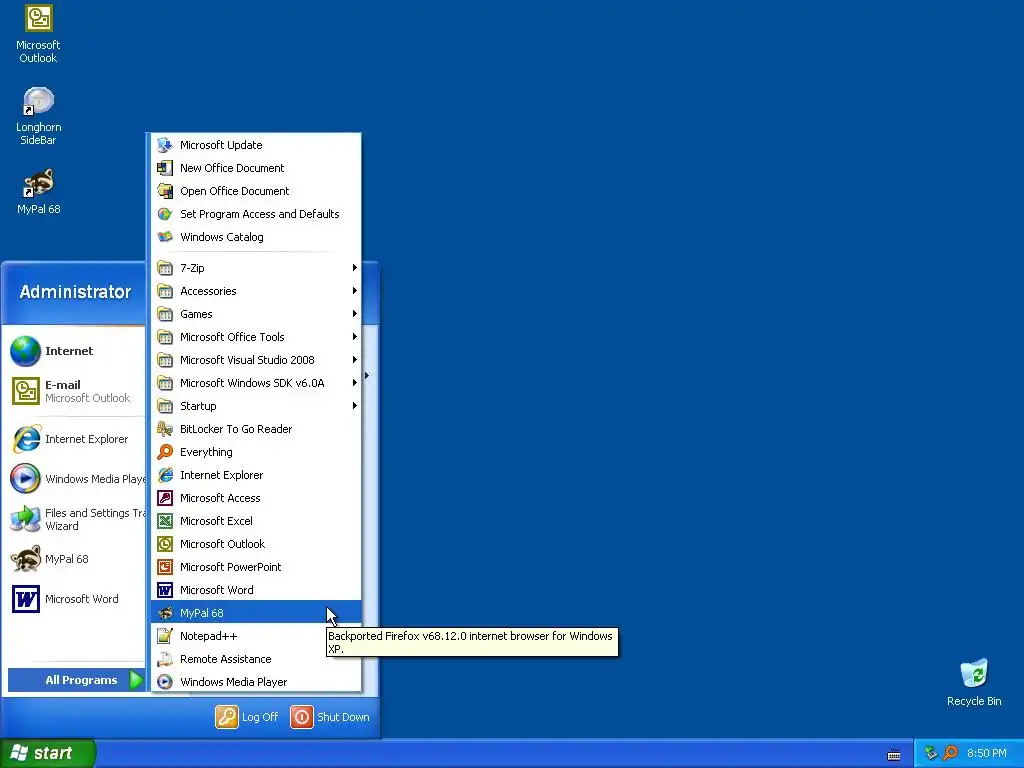The height and width of the screenshot is (768, 1024).
Task: Click the green All Programs arrow
Action: (136, 680)
